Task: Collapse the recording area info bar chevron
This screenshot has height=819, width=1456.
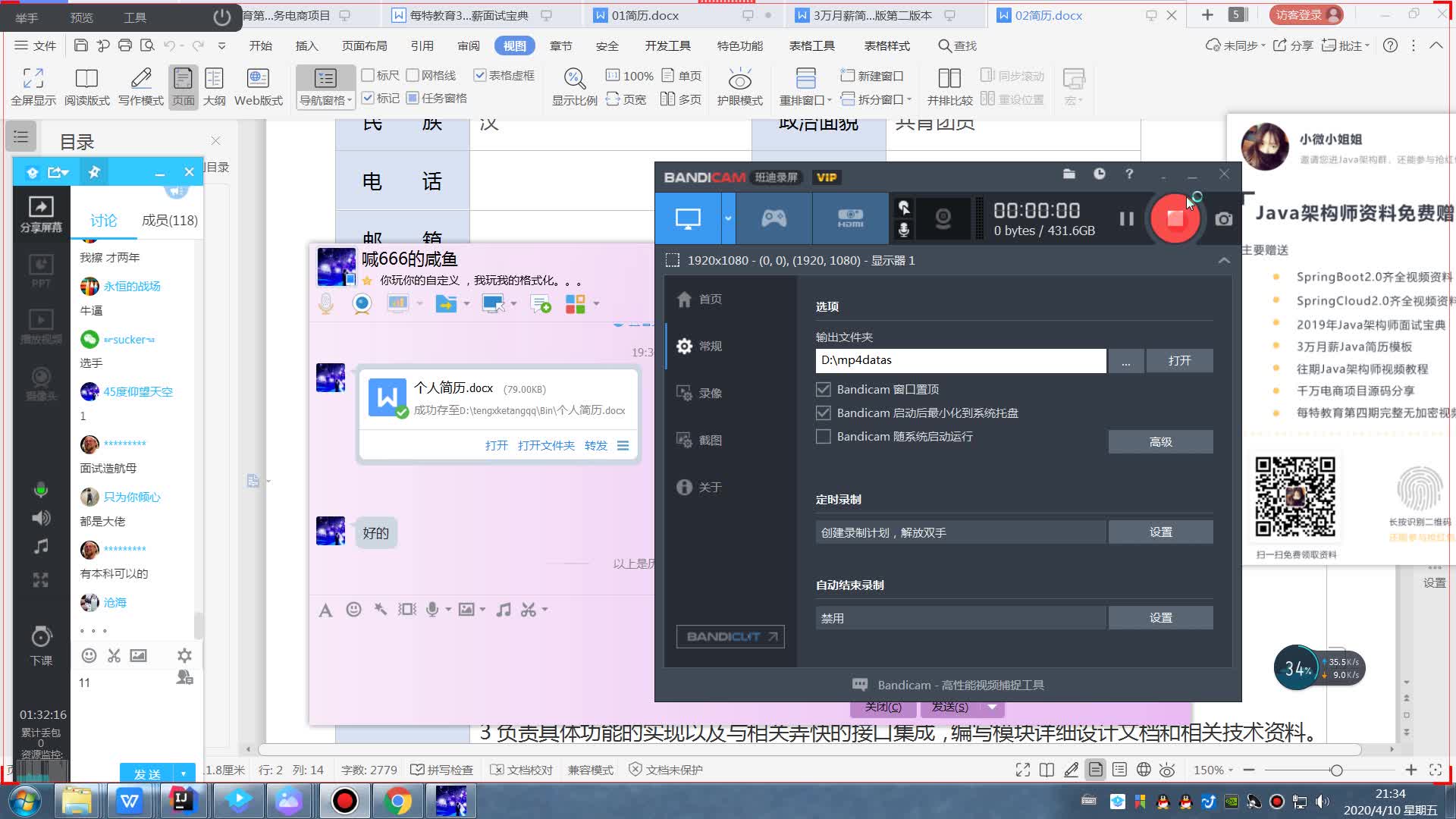Action: [1223, 261]
